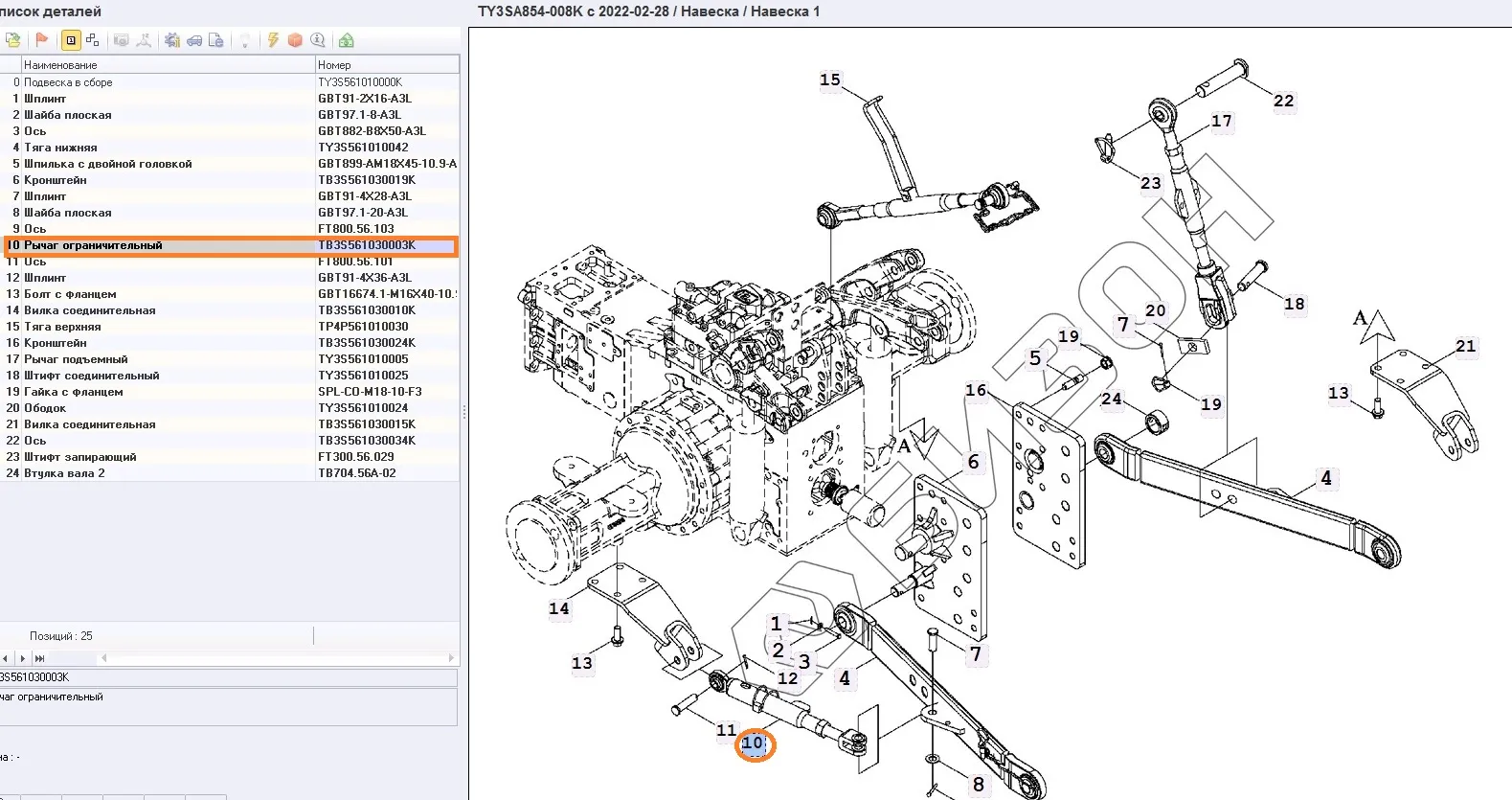This screenshot has width=1512, height=800.
Task: Click the green money price icon
Action: [x=347, y=40]
